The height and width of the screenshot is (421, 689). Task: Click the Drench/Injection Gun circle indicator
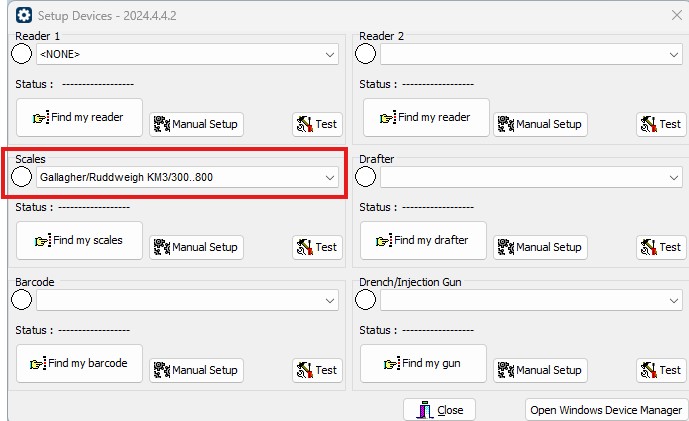[x=366, y=300]
